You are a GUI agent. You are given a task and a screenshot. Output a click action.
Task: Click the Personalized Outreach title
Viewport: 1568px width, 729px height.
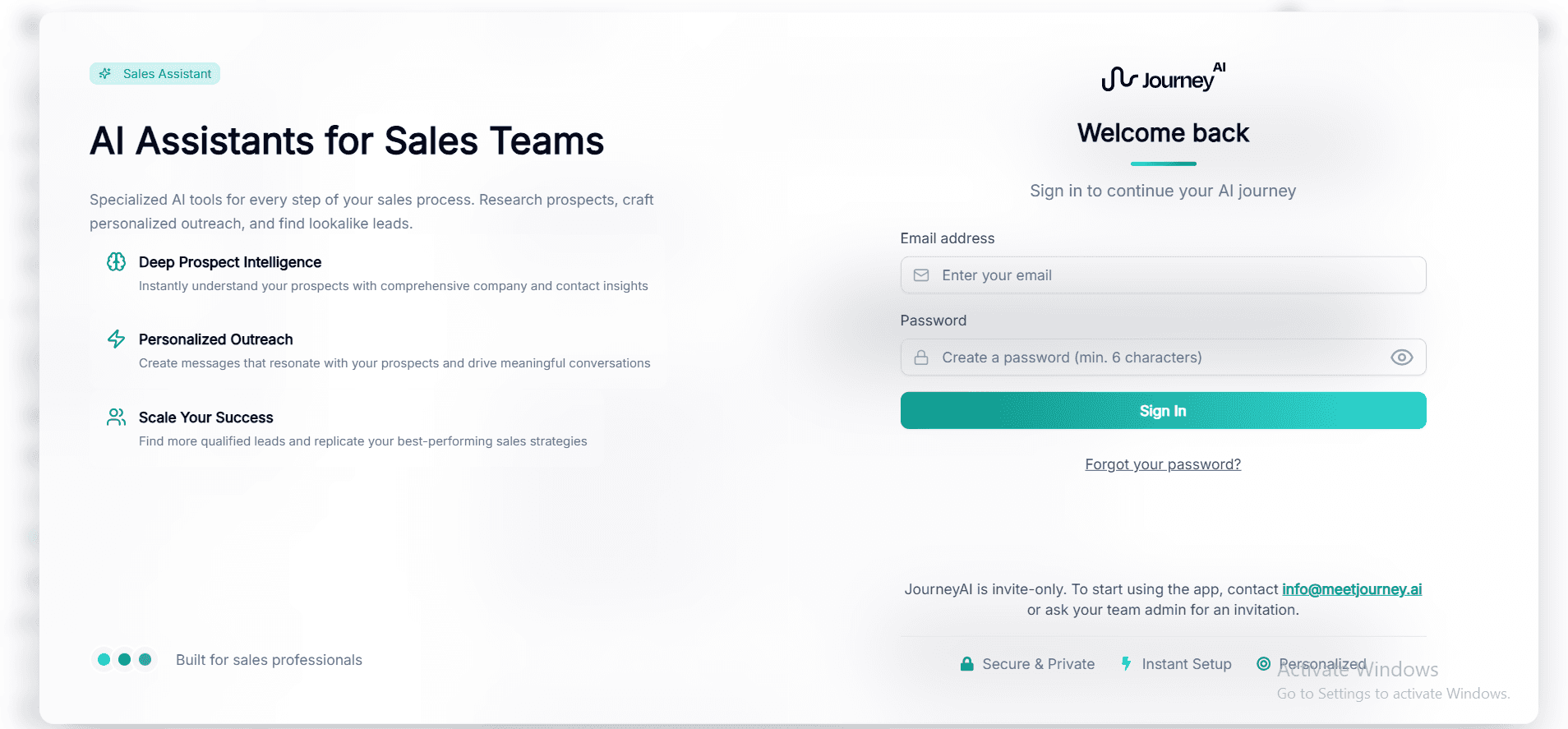click(x=216, y=339)
